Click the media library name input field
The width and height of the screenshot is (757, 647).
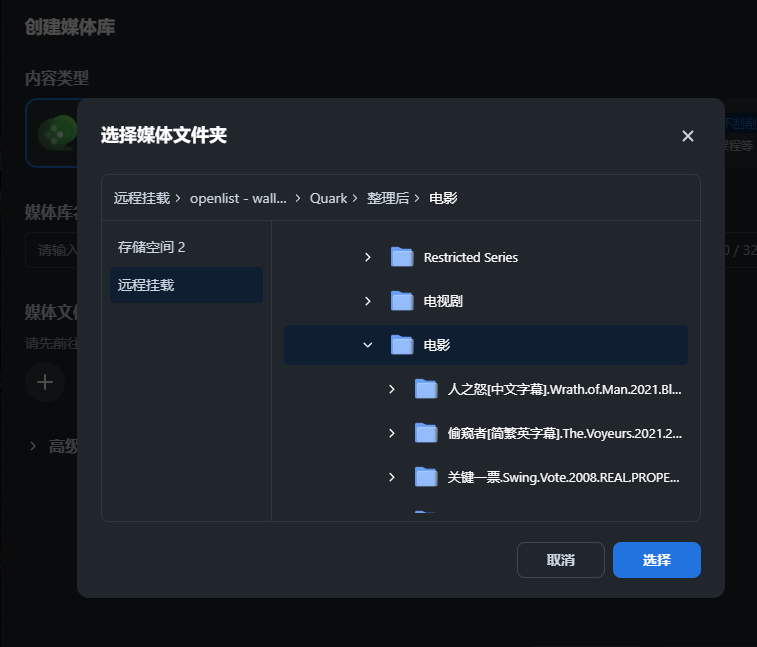pyautogui.click(x=51, y=250)
